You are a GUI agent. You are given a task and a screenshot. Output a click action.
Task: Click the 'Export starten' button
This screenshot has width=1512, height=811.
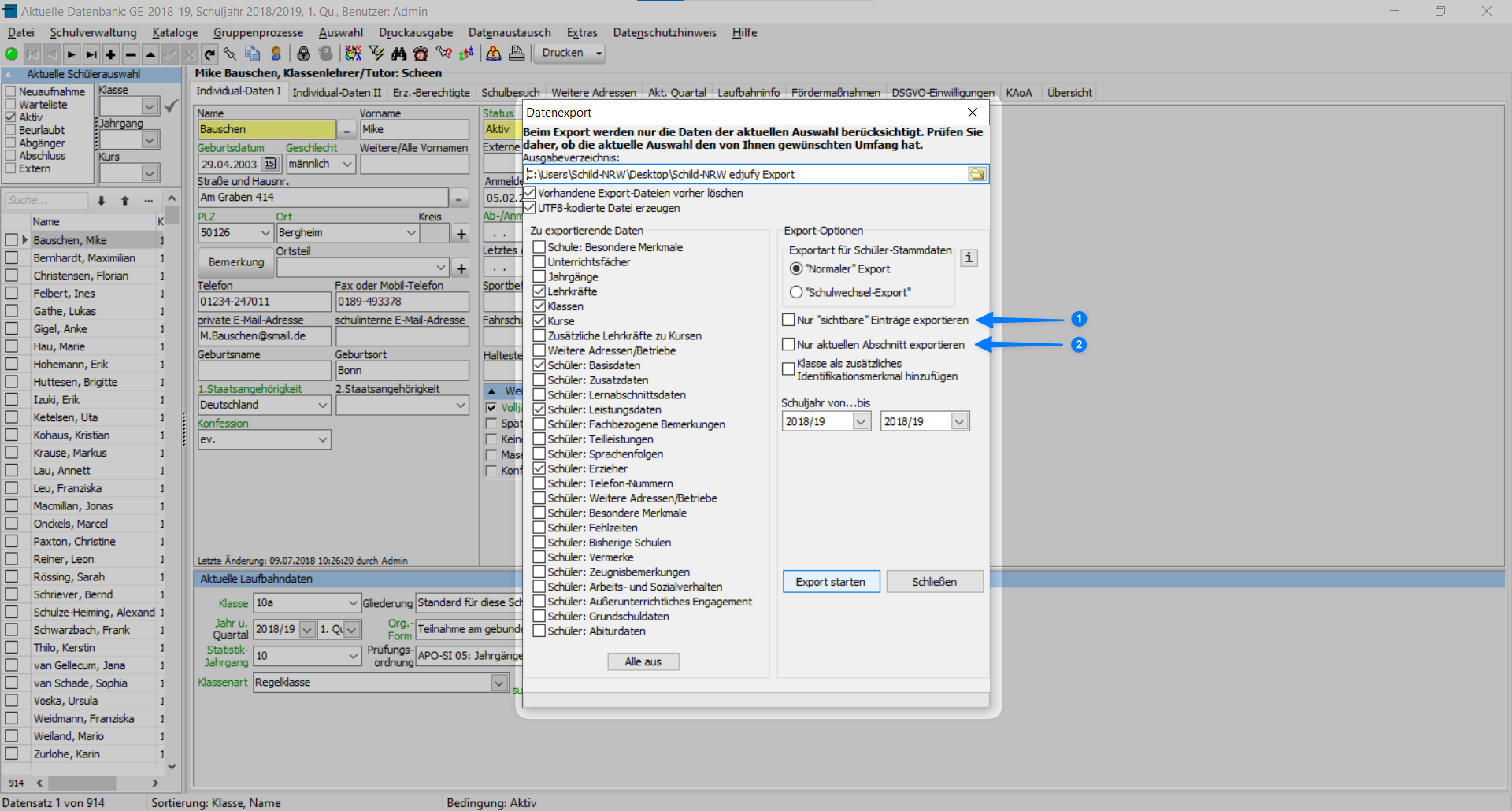tap(831, 581)
